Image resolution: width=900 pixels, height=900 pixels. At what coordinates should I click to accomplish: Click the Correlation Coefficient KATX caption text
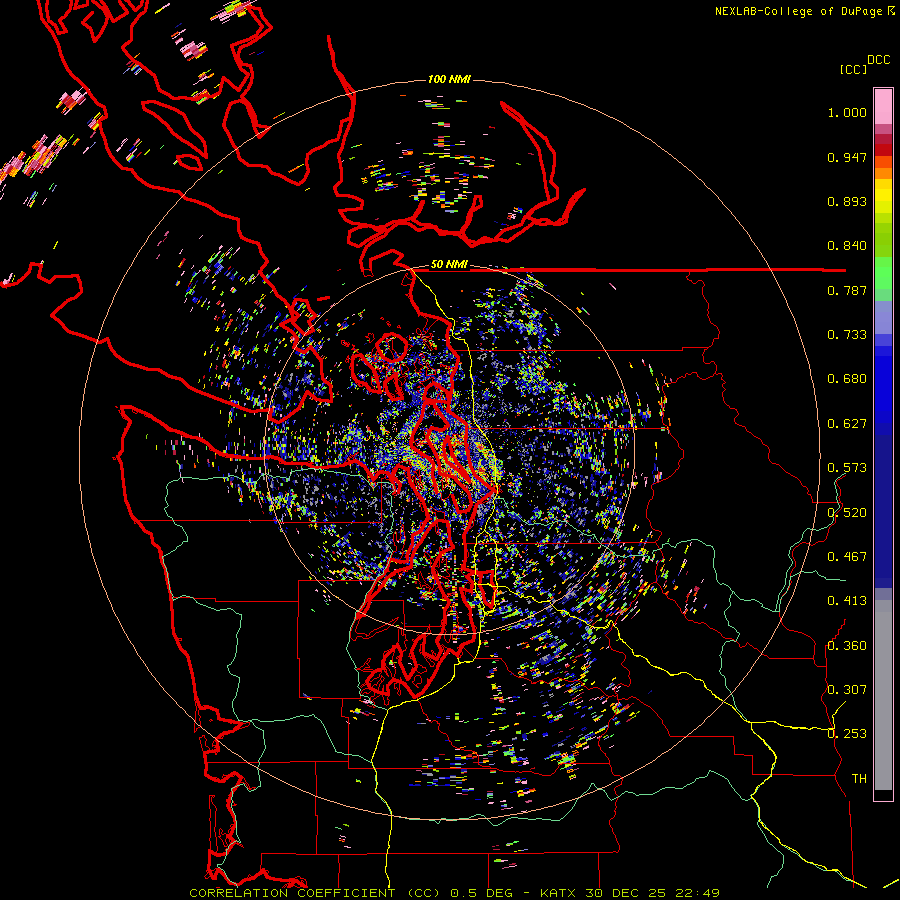click(x=454, y=893)
